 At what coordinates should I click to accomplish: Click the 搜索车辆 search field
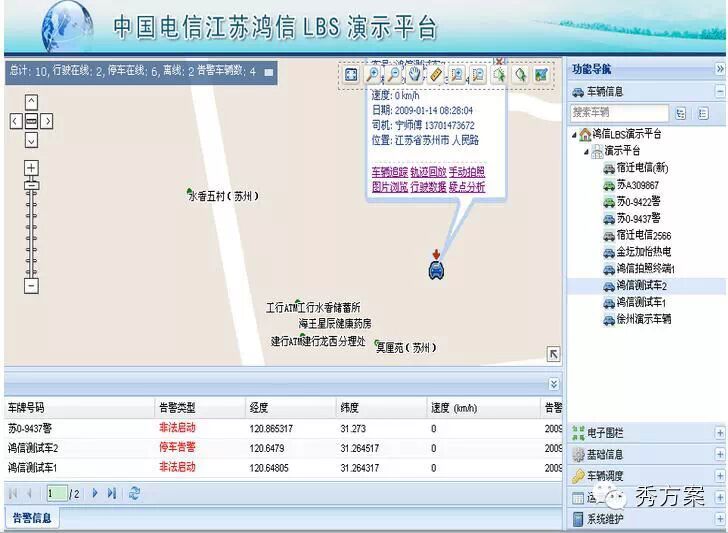(x=619, y=112)
